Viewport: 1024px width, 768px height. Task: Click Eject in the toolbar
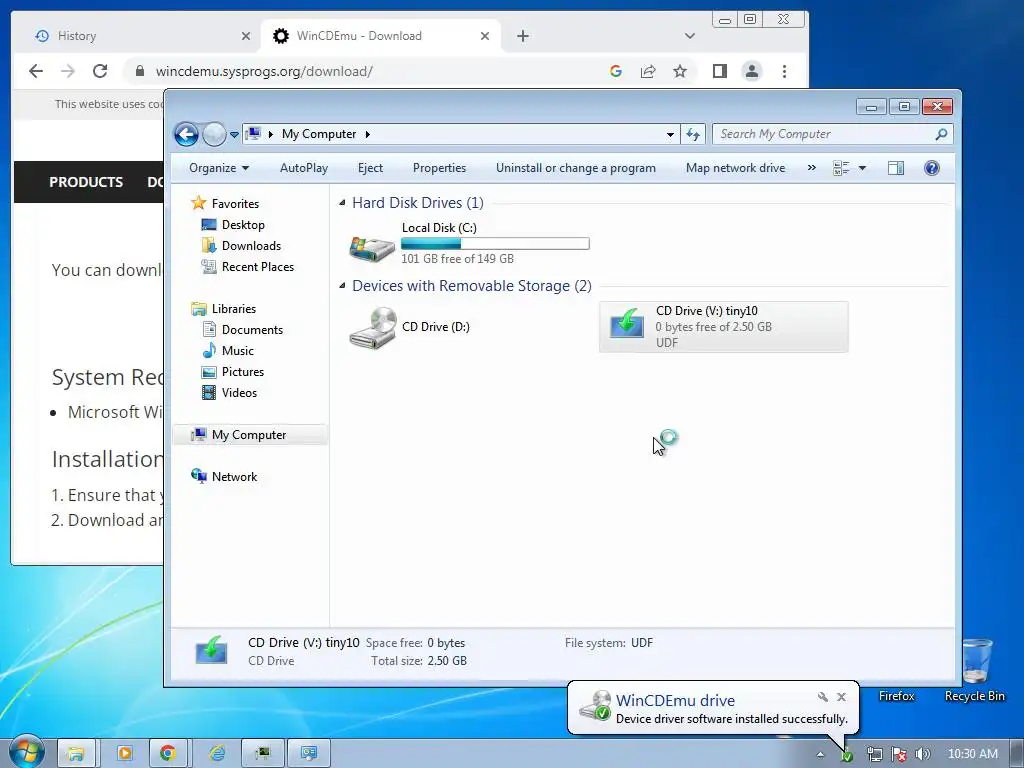tap(370, 168)
